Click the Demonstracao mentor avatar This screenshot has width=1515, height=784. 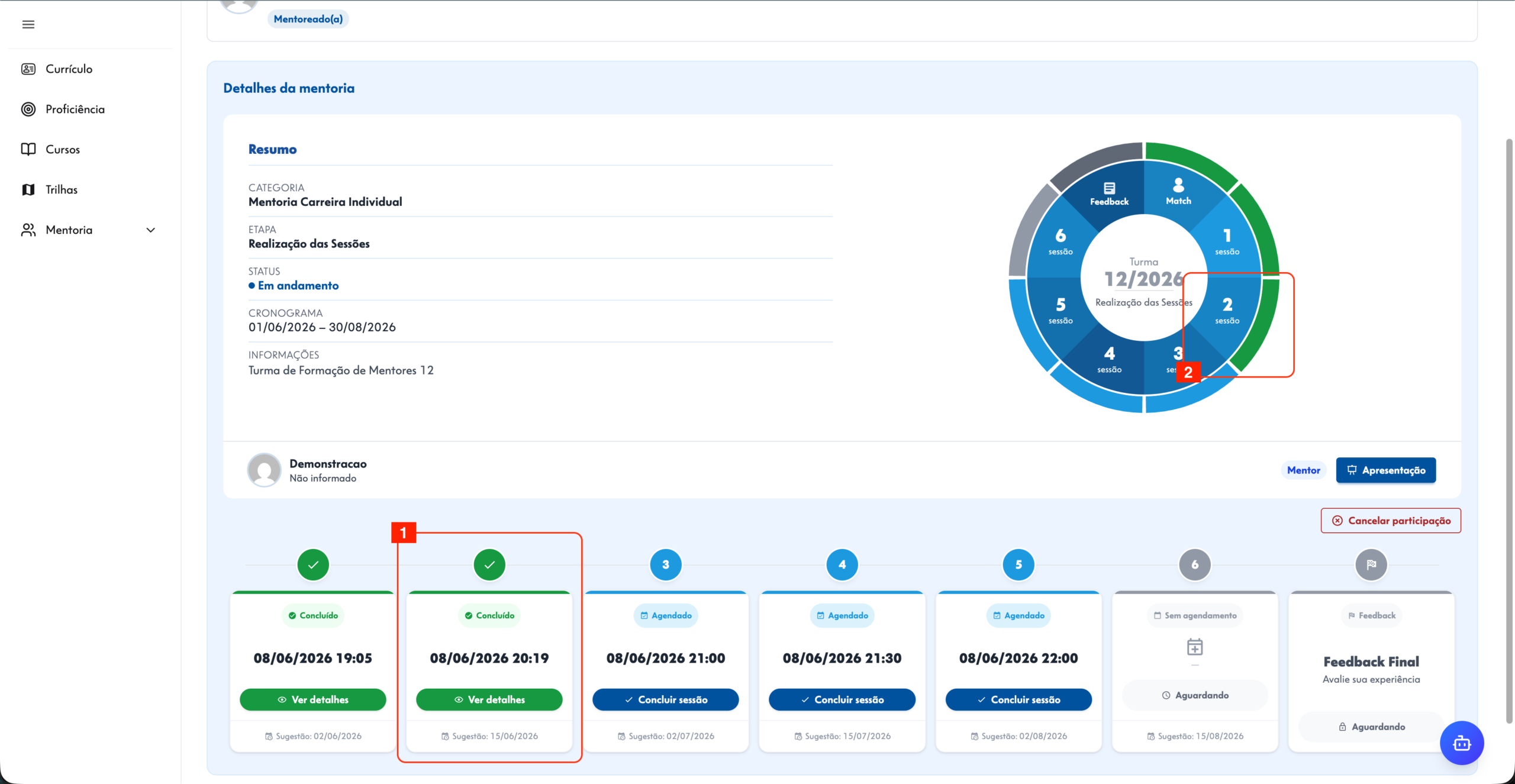point(264,470)
